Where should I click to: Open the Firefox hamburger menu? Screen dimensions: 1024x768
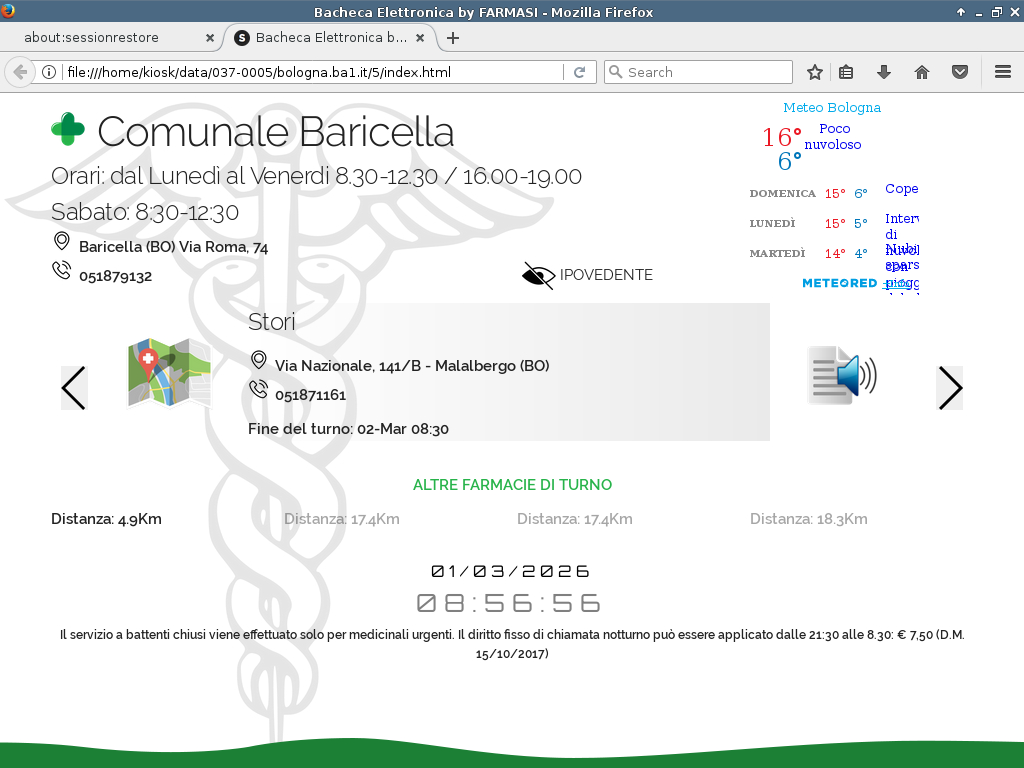pyautogui.click(x=1003, y=72)
